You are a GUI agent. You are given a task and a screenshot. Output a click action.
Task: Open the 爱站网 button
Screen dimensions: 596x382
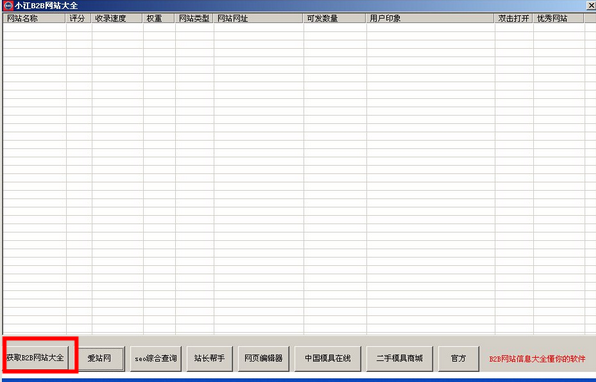pos(100,358)
